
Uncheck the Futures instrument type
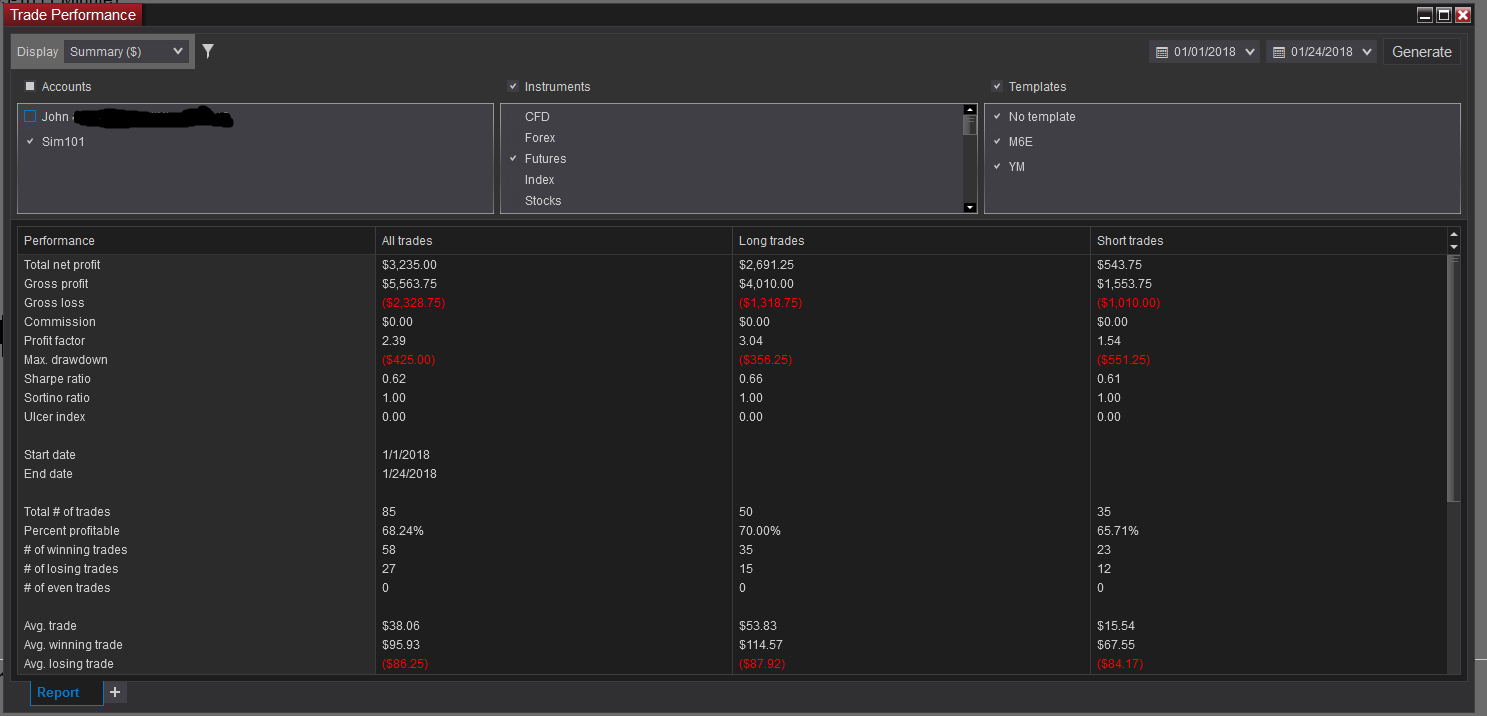(513, 158)
